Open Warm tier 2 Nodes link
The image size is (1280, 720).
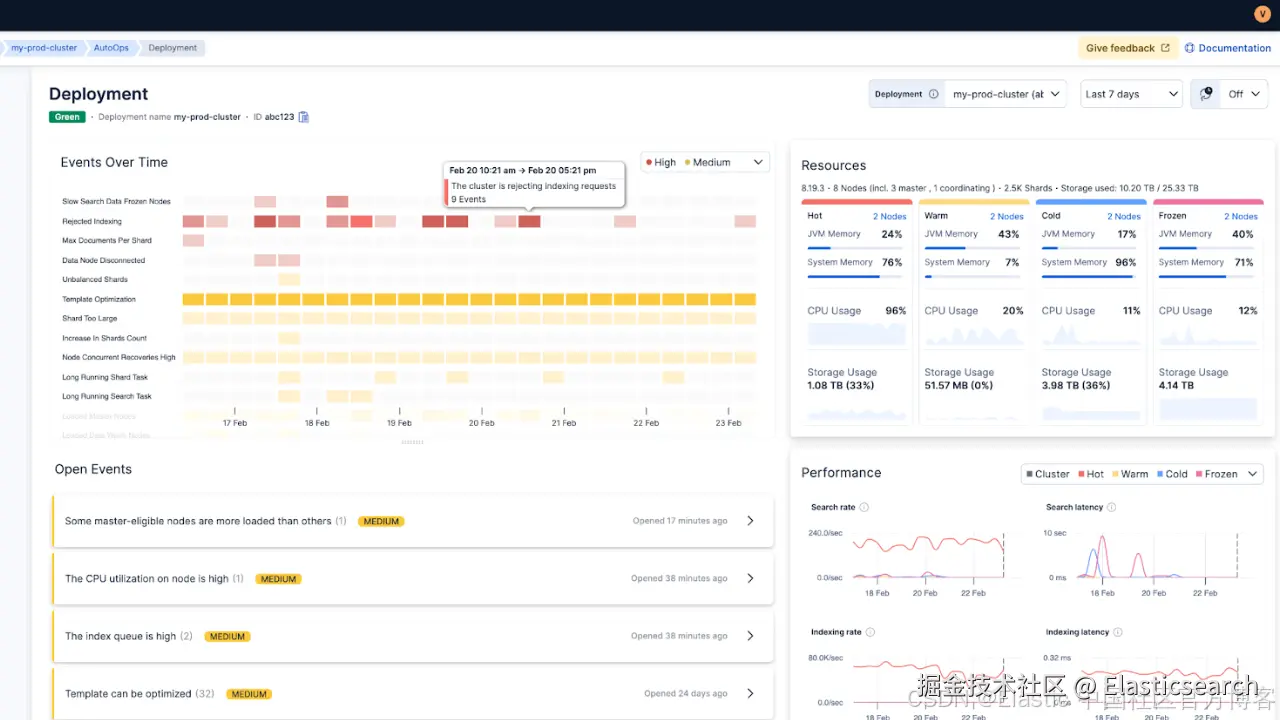(1007, 216)
